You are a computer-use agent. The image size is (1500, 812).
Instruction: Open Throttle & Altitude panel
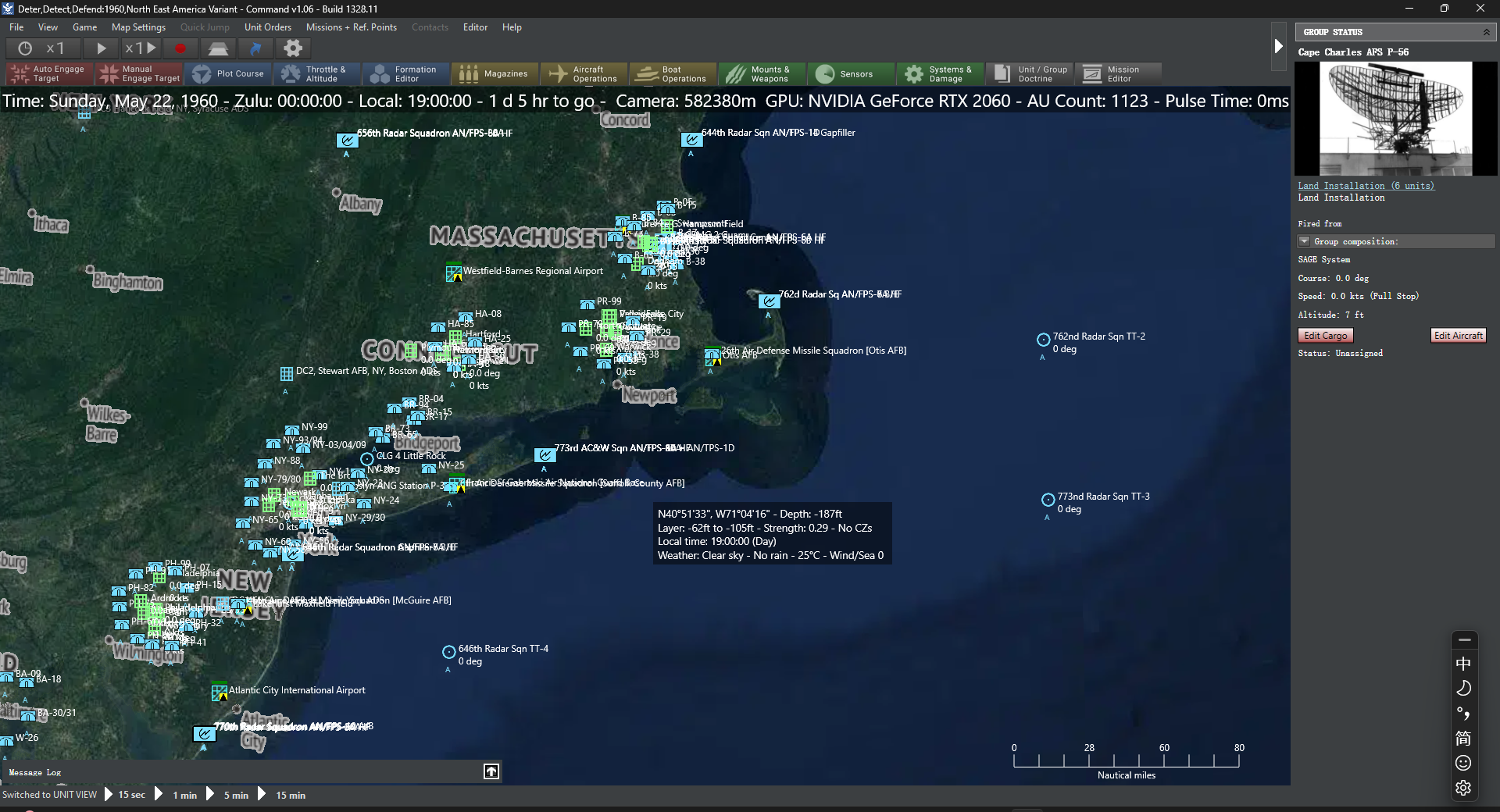[316, 74]
